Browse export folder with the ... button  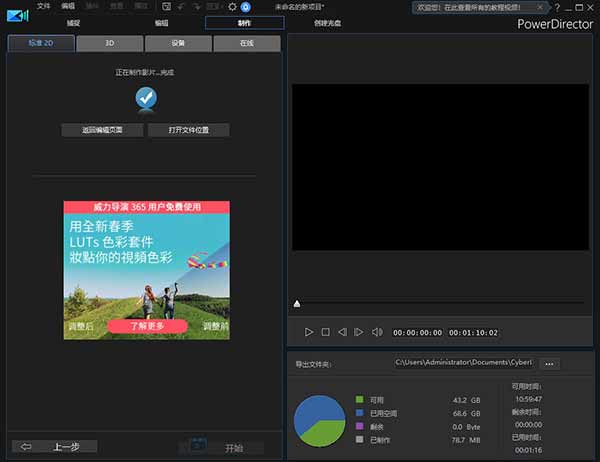point(551,363)
